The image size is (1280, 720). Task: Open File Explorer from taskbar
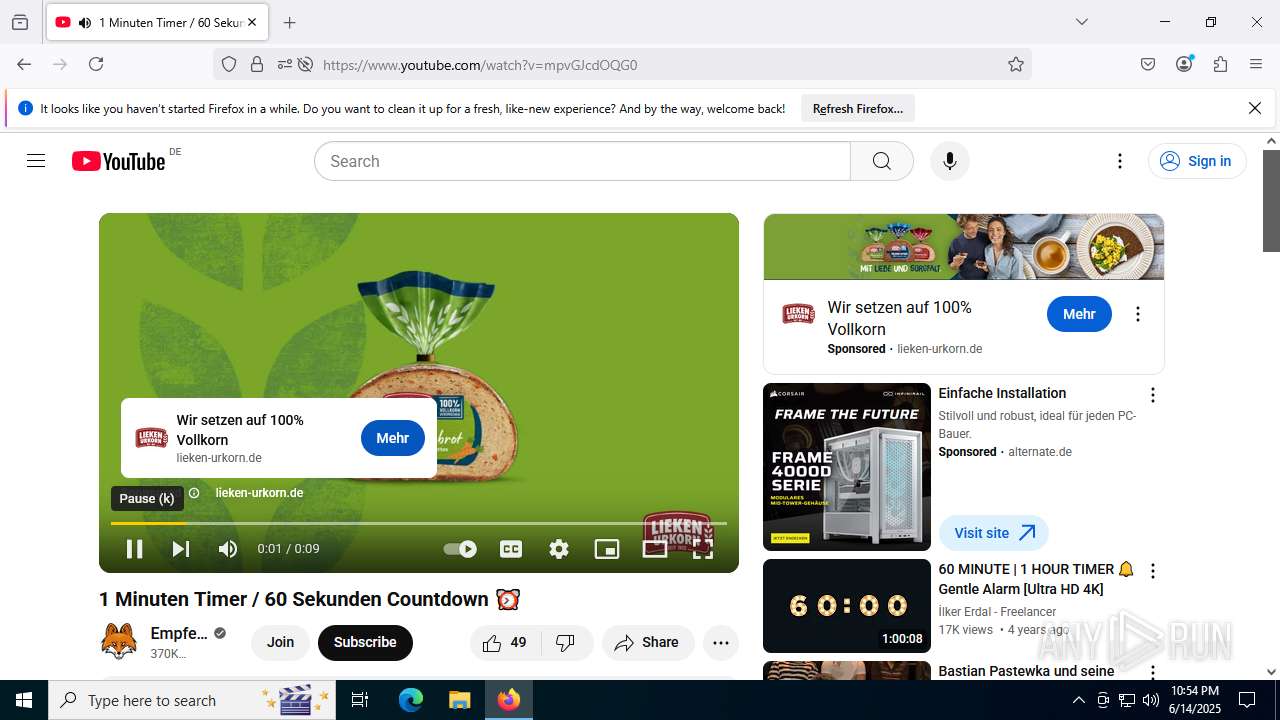[x=459, y=700]
